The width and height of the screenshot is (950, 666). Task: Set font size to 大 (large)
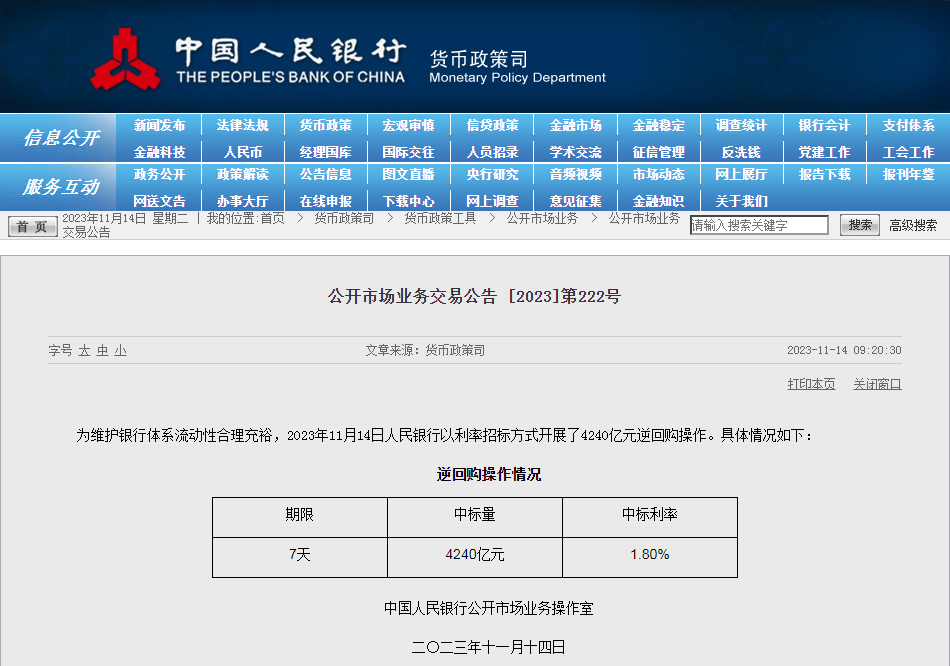(x=84, y=350)
